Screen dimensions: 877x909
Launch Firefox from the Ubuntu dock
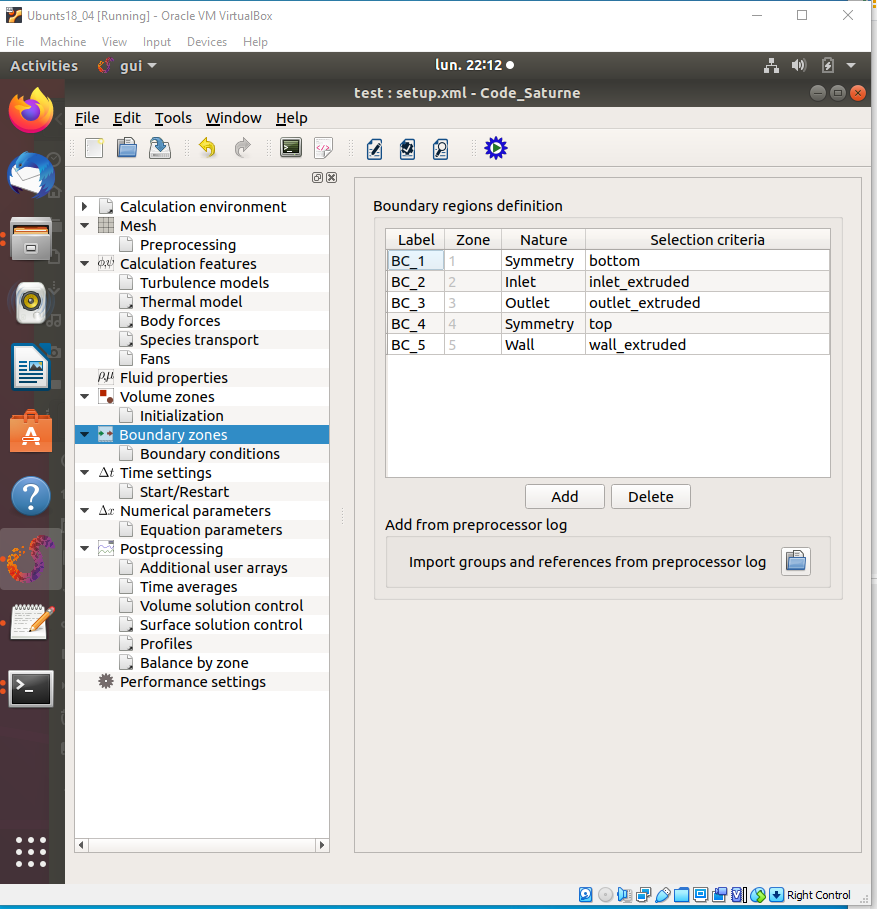[x=31, y=110]
